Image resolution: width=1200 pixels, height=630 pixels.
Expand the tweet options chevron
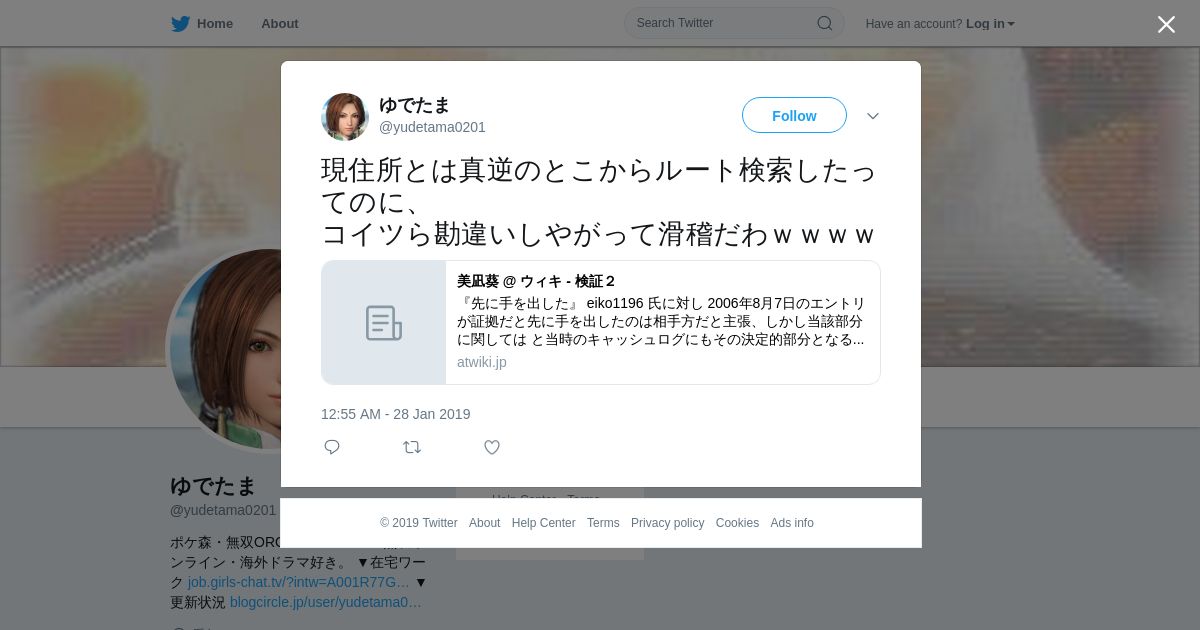pos(872,116)
